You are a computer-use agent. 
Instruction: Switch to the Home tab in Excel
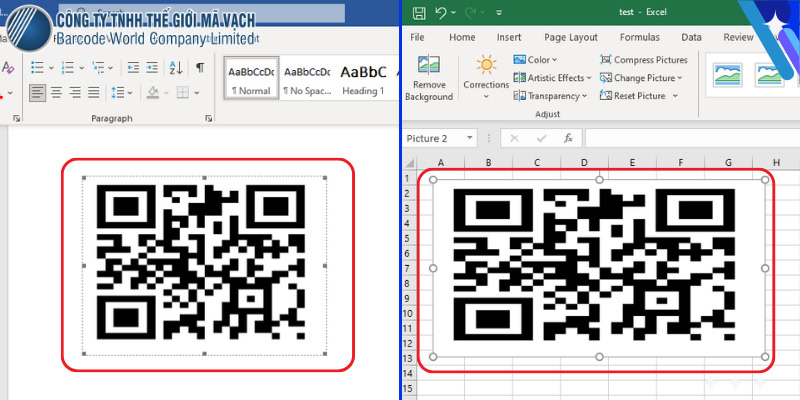[x=462, y=37]
